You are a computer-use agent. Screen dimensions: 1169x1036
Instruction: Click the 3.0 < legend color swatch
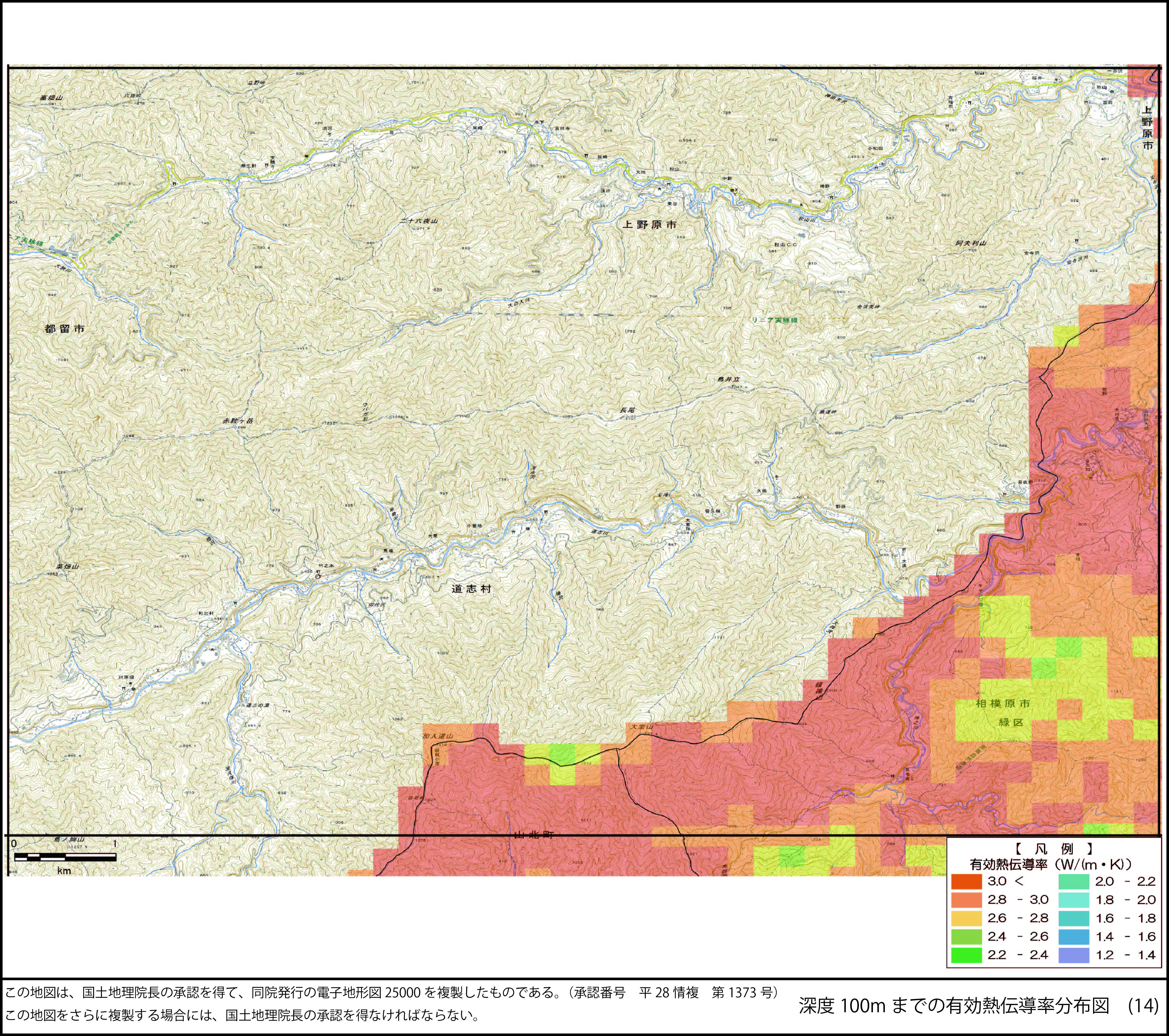point(966,882)
